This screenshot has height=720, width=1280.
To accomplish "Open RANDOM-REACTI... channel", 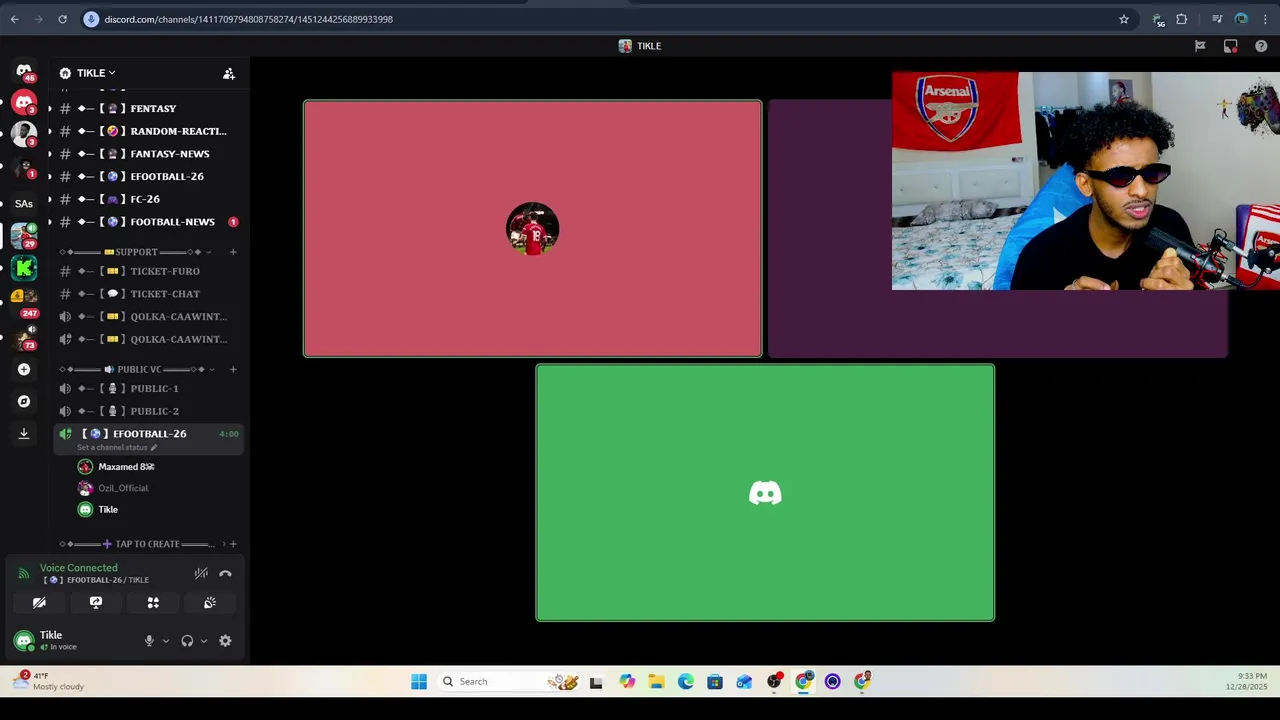I will (148, 131).
